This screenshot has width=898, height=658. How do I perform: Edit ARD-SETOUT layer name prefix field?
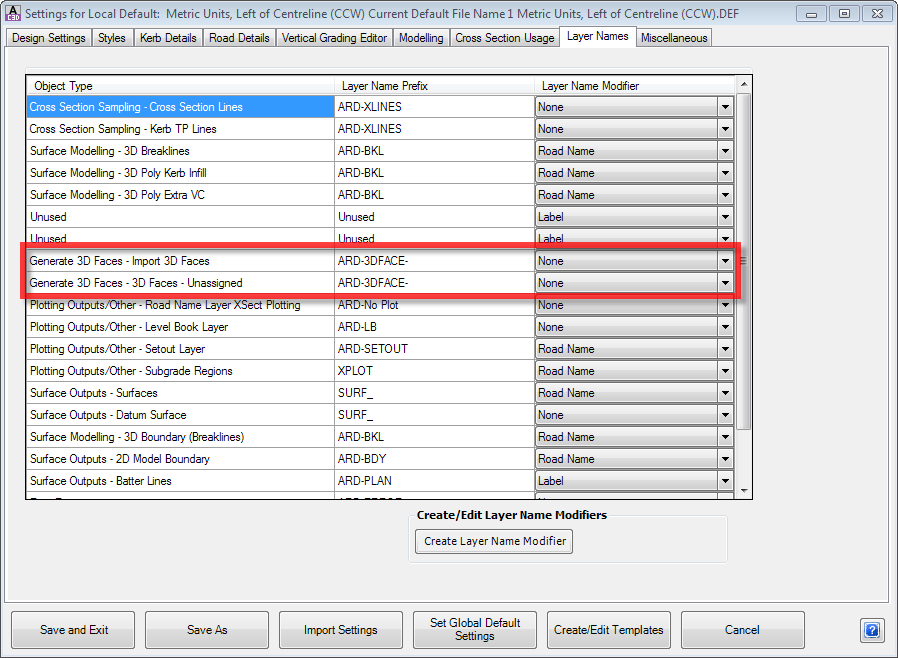click(x=434, y=349)
